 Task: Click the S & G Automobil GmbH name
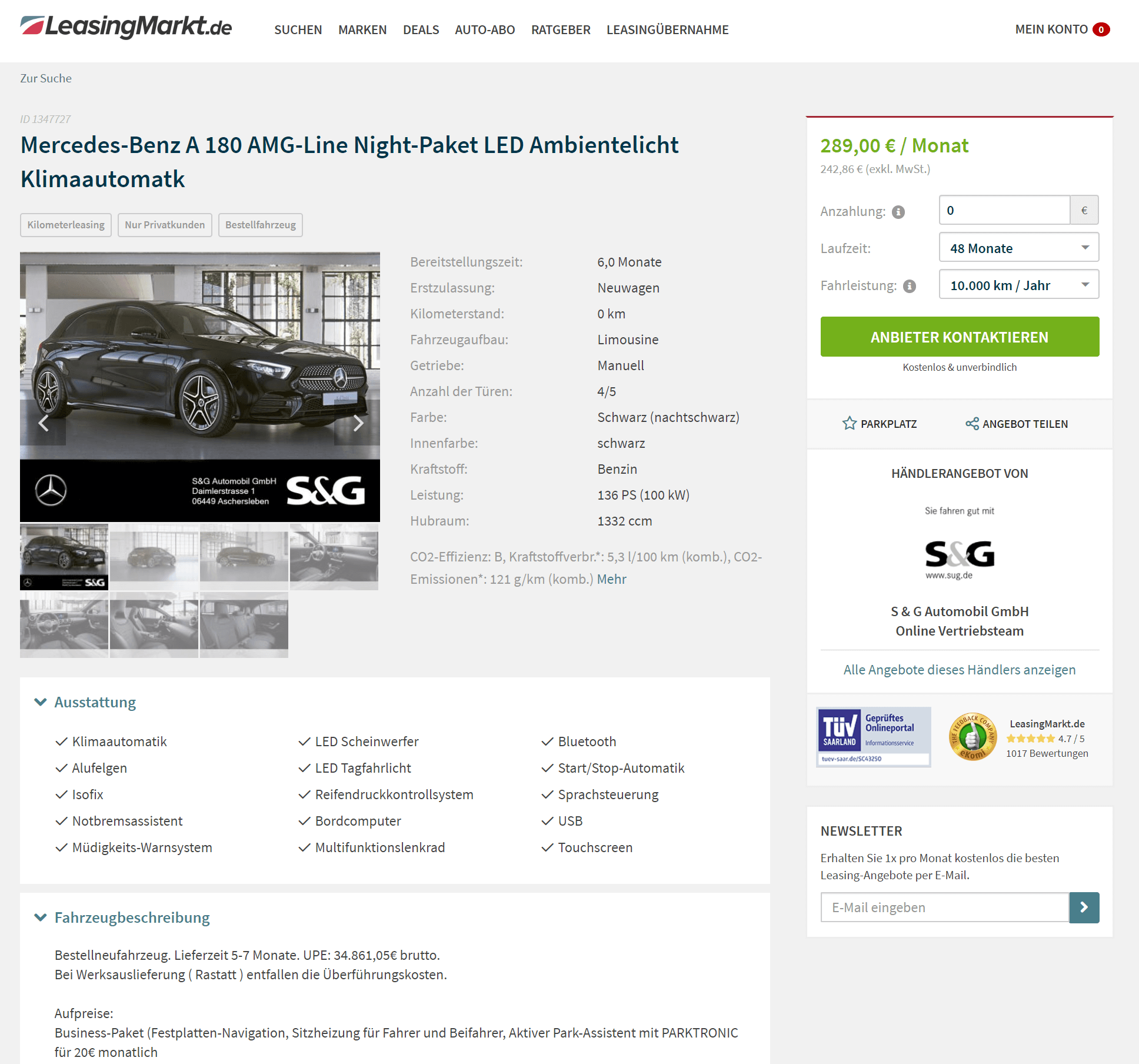point(960,611)
